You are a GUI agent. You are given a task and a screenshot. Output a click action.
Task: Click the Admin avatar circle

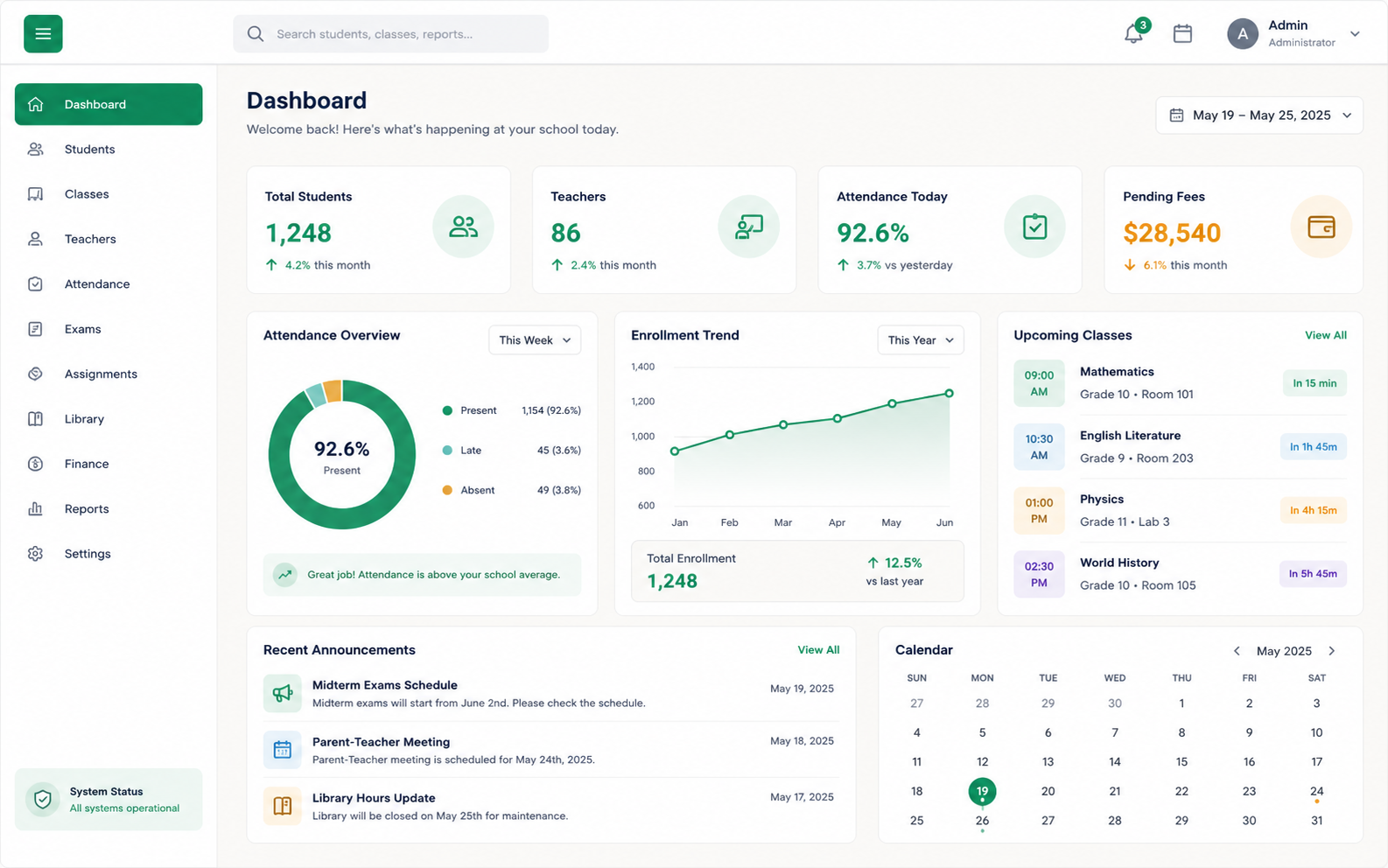[1242, 34]
